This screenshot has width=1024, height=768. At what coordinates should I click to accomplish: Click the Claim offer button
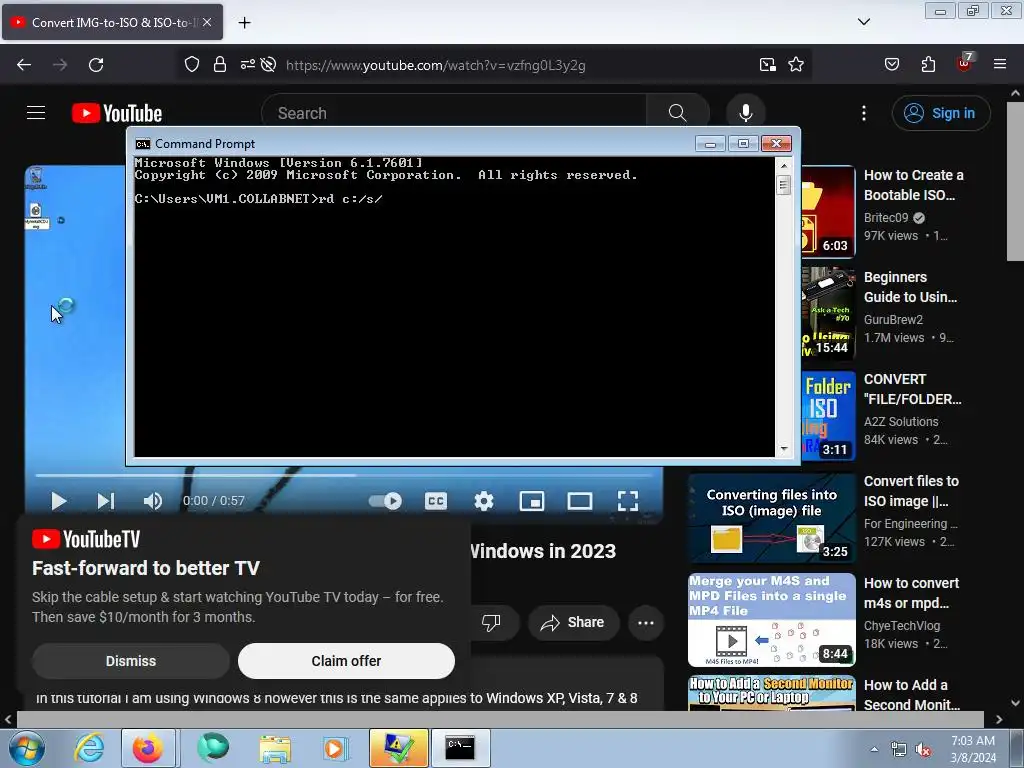click(346, 661)
